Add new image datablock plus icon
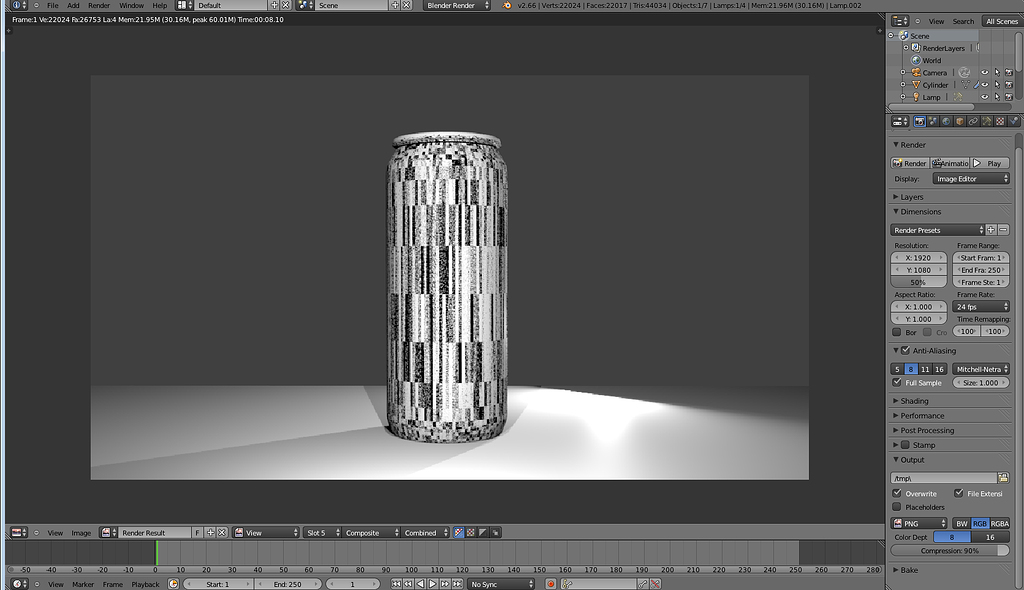Viewport: 1024px width, 590px height. pyautogui.click(x=210, y=533)
